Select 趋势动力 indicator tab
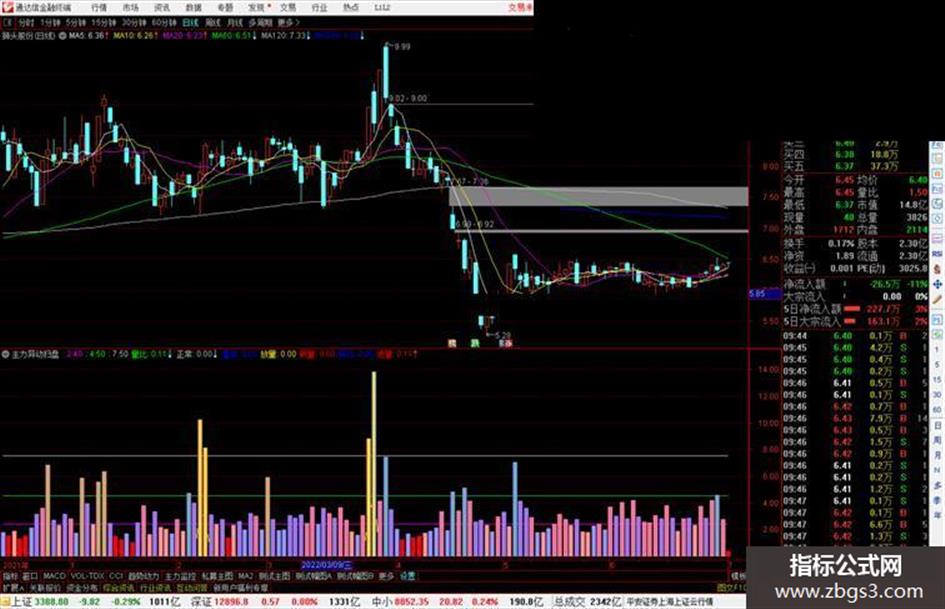945x609 pixels. tap(143, 576)
